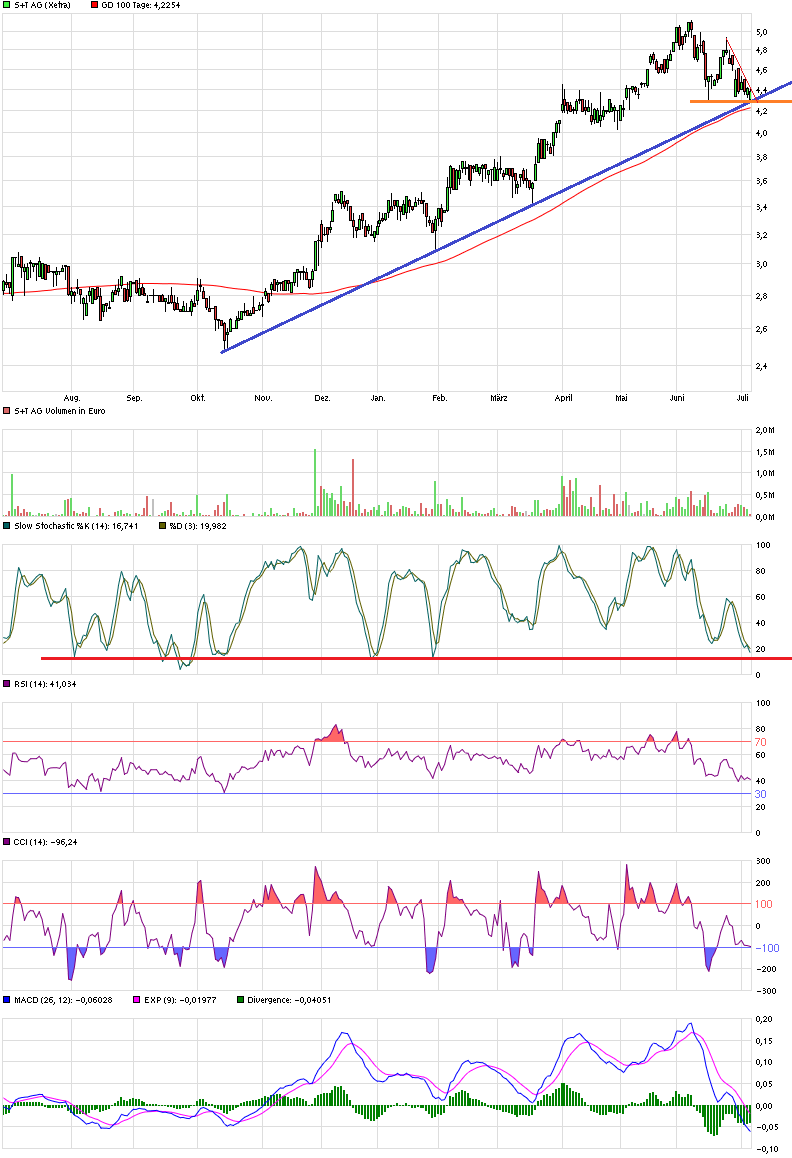Screen dimensions: 792x1158
Task: Click the blue 30 level label on RSI
Action: tap(760, 794)
